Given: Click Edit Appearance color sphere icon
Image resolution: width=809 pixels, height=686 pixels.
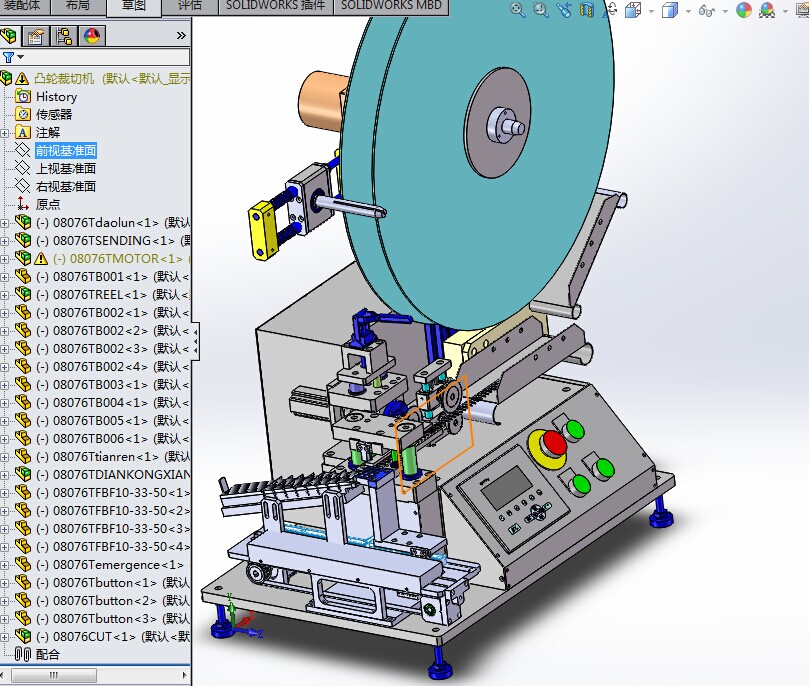Looking at the screenshot, I should [744, 10].
